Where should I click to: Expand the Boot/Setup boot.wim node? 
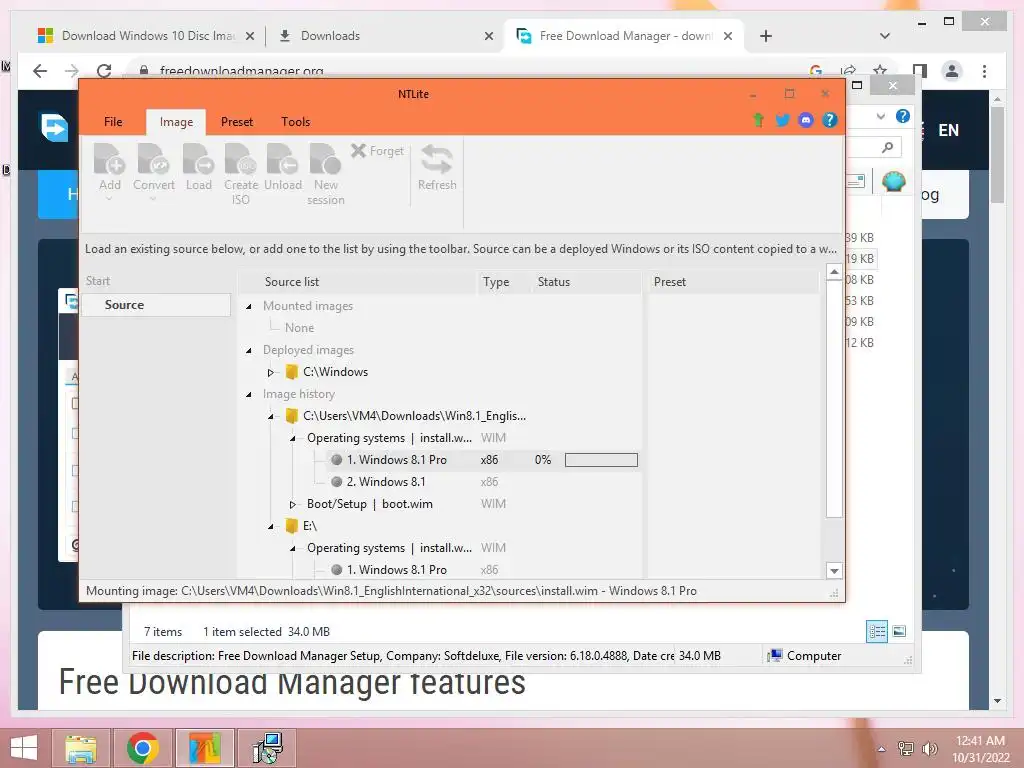[x=293, y=504]
